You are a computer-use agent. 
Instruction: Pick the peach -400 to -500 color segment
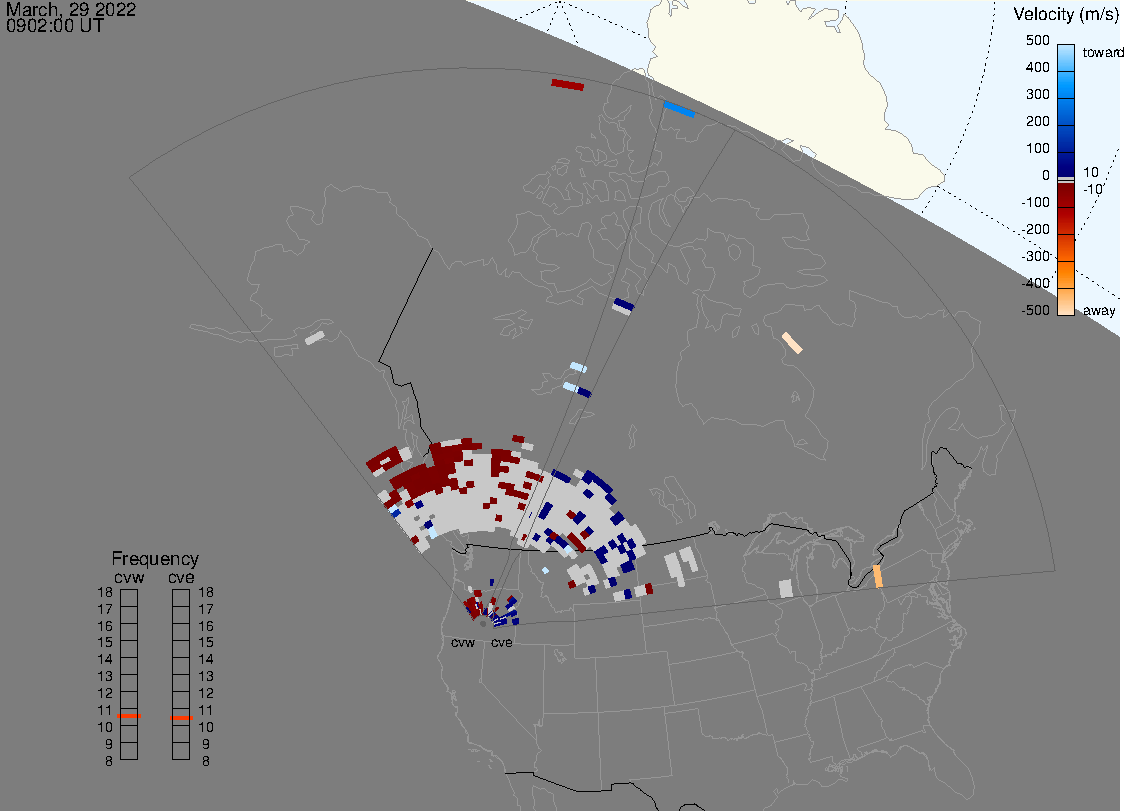(x=1066, y=302)
